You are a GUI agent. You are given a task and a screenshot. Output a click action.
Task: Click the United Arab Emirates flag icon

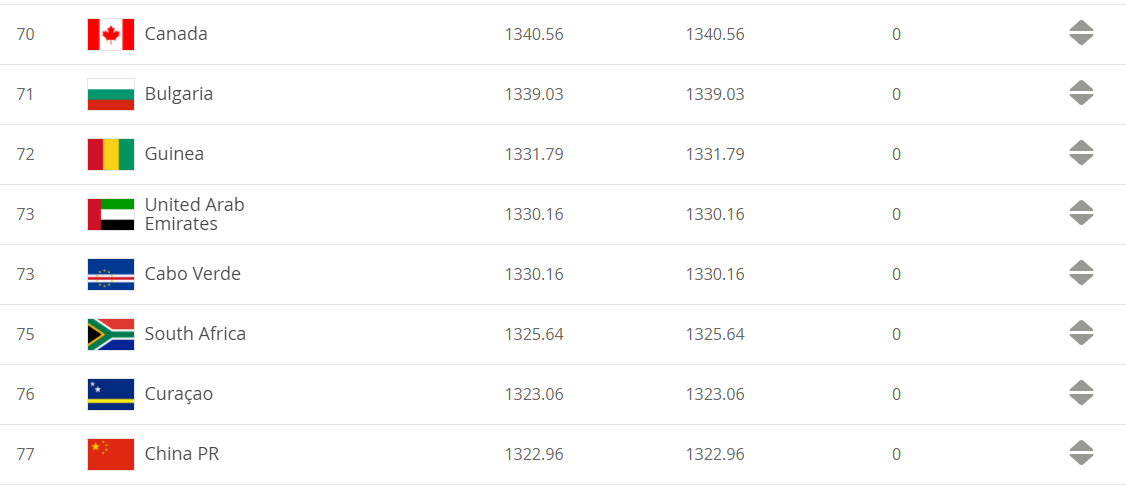coord(111,214)
